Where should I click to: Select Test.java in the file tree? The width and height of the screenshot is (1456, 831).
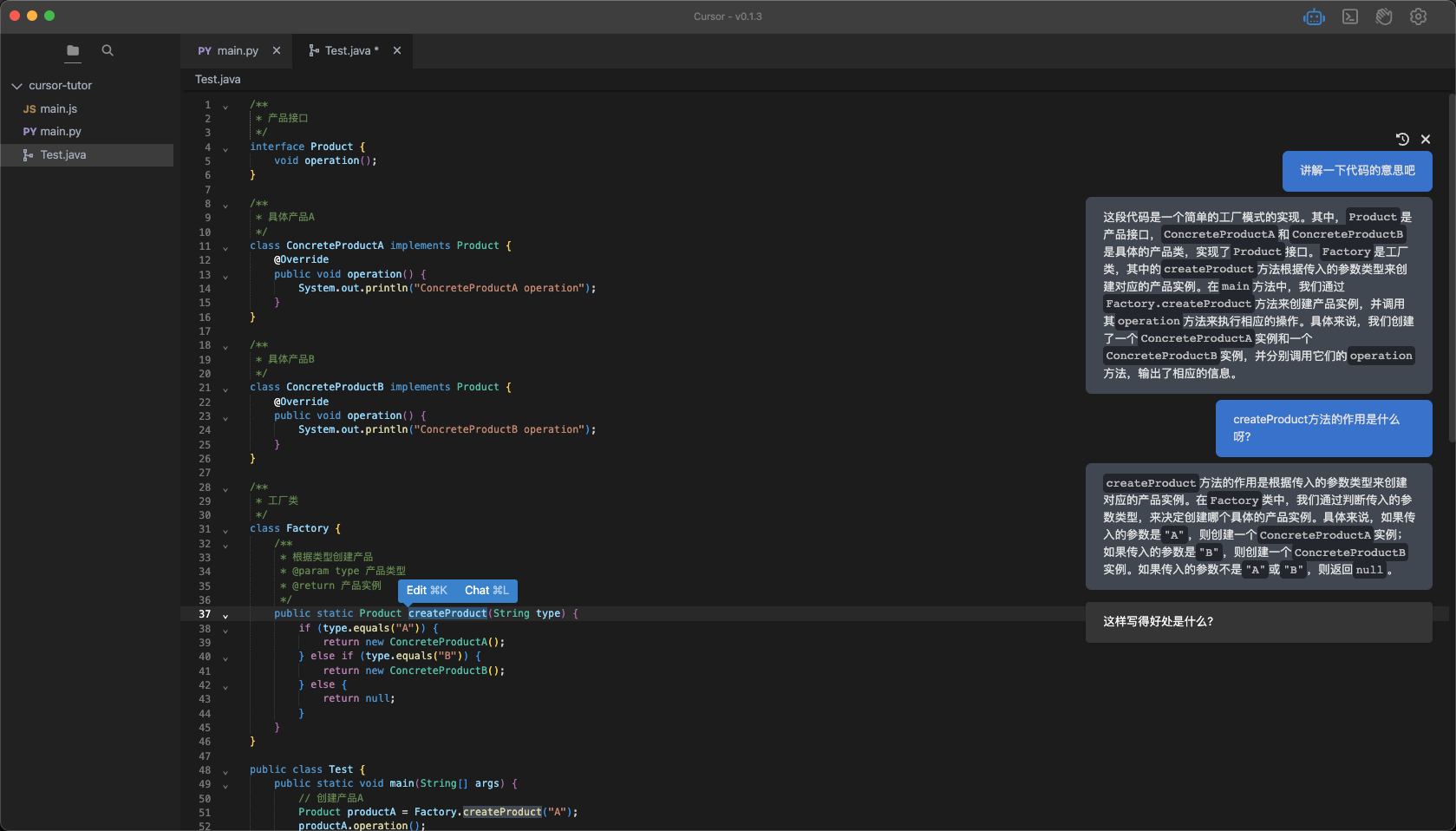tap(87, 155)
